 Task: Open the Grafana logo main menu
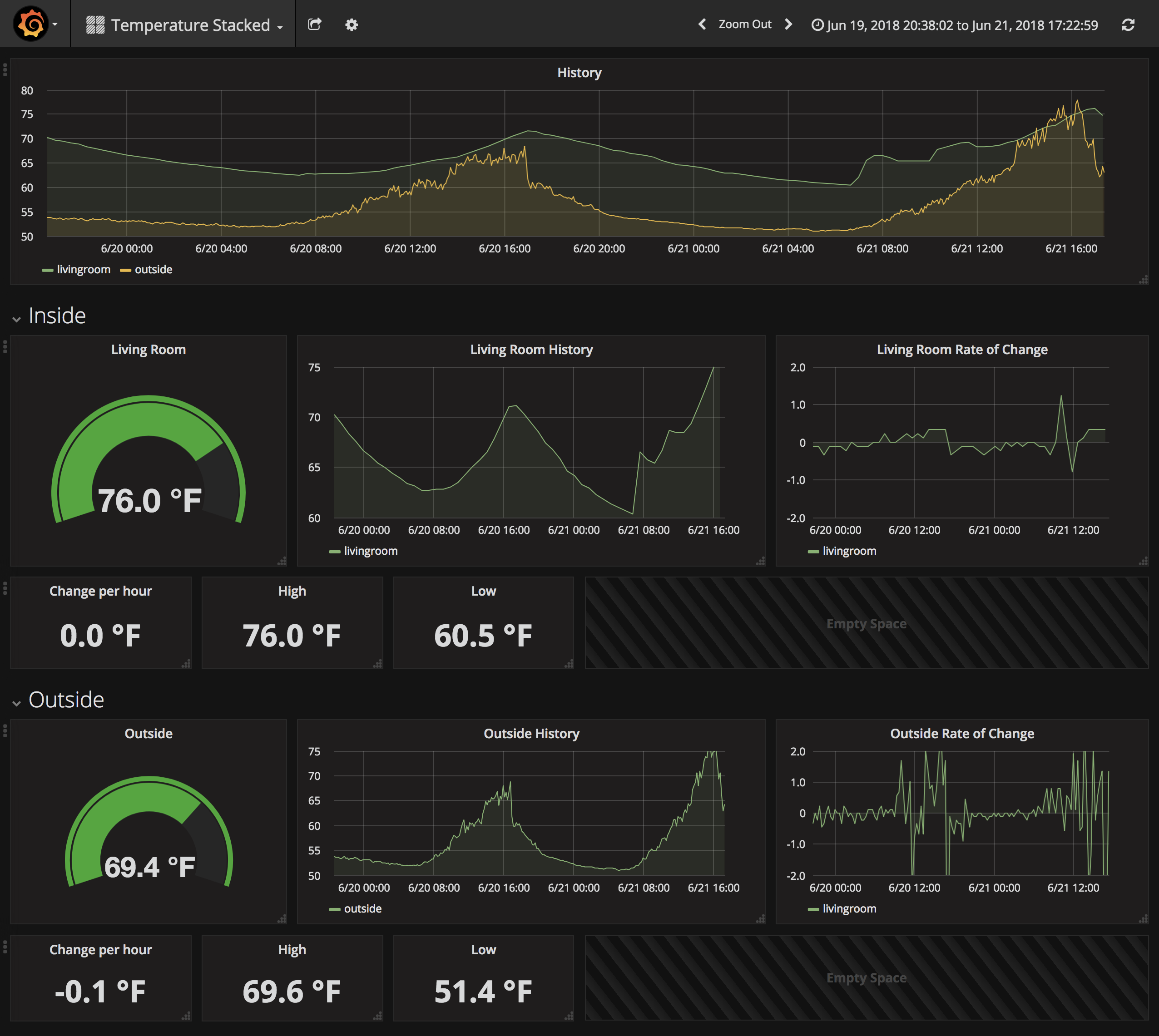click(31, 25)
